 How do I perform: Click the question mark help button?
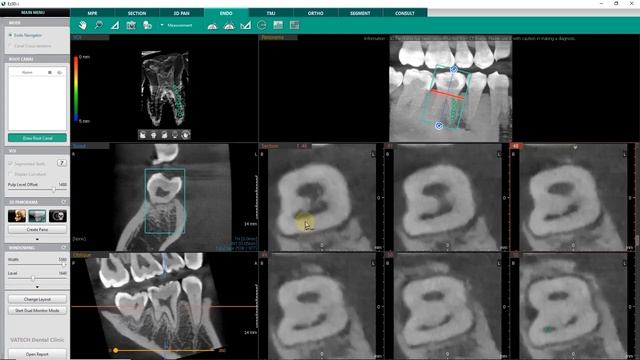[x=62, y=163]
